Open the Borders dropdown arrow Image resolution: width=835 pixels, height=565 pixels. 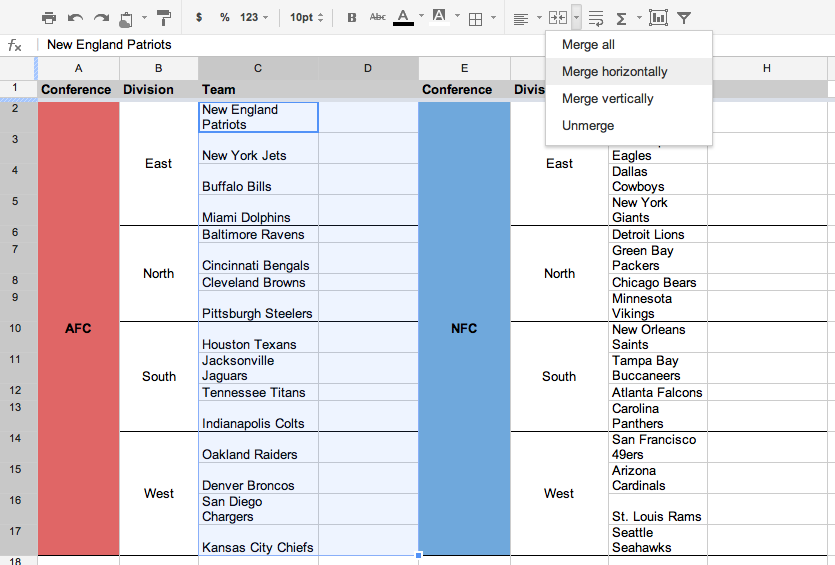click(493, 18)
